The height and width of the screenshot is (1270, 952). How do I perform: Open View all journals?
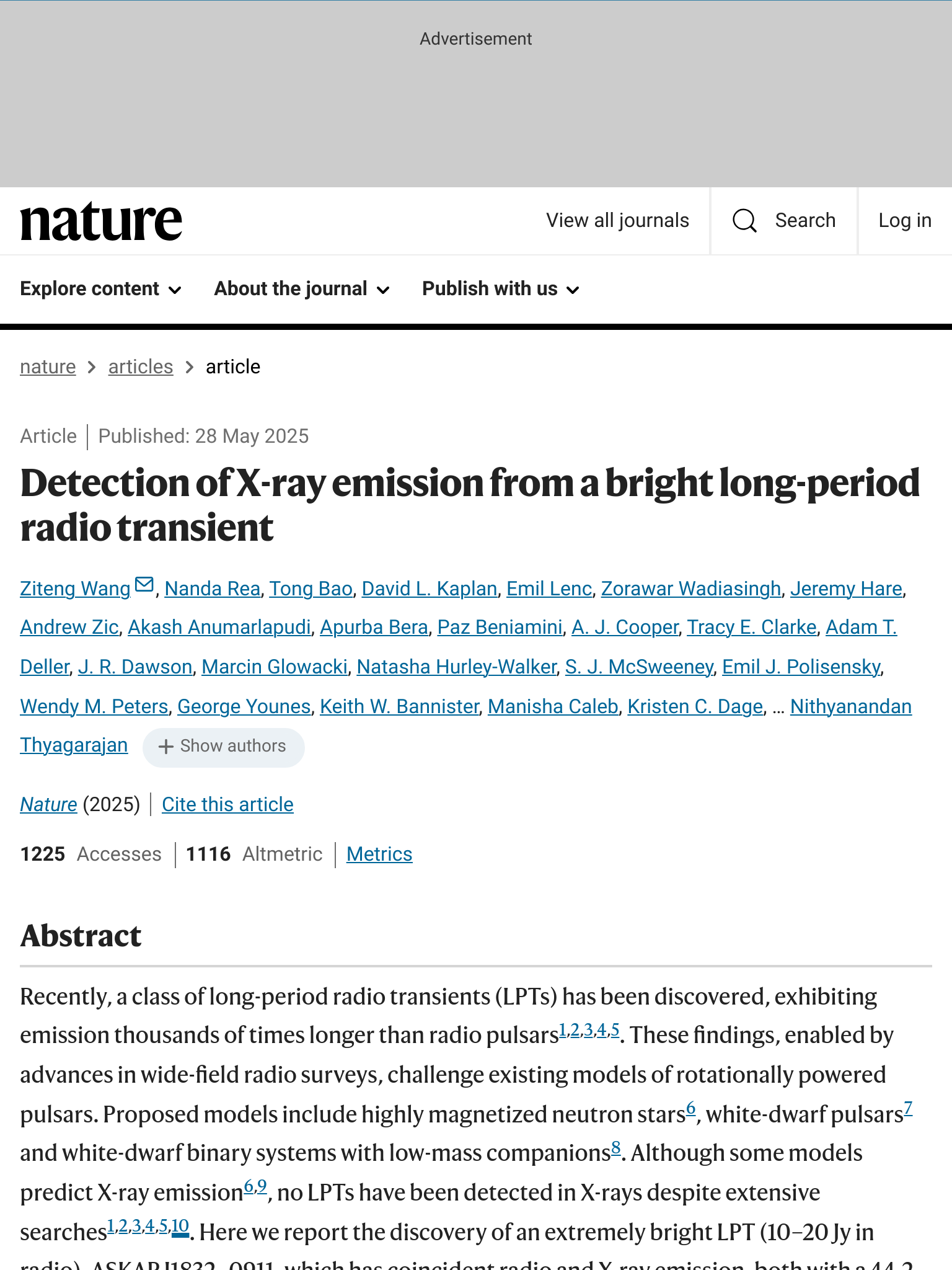pos(617,221)
